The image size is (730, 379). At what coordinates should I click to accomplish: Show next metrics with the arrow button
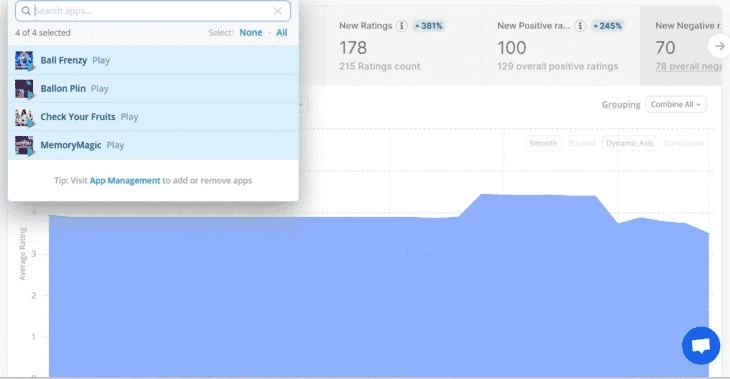coord(719,46)
